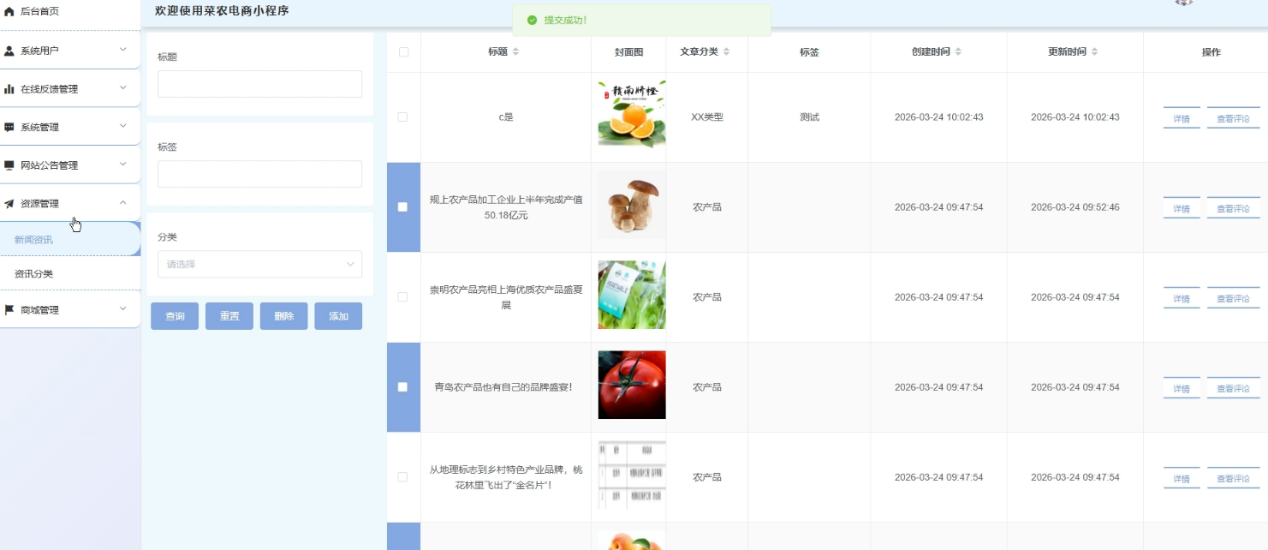Click the home icon beside 后台首页
This screenshot has height=550, width=1268.
pyautogui.click(x=9, y=11)
